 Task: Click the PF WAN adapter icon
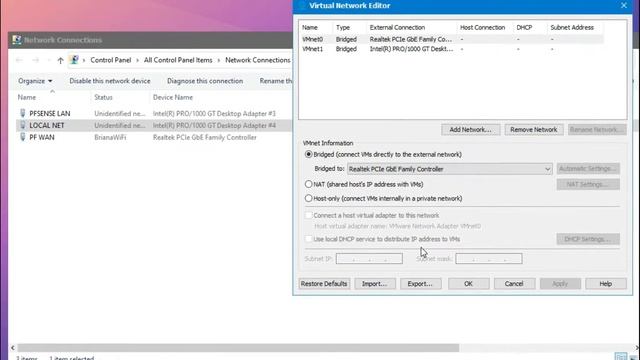[x=22, y=137]
